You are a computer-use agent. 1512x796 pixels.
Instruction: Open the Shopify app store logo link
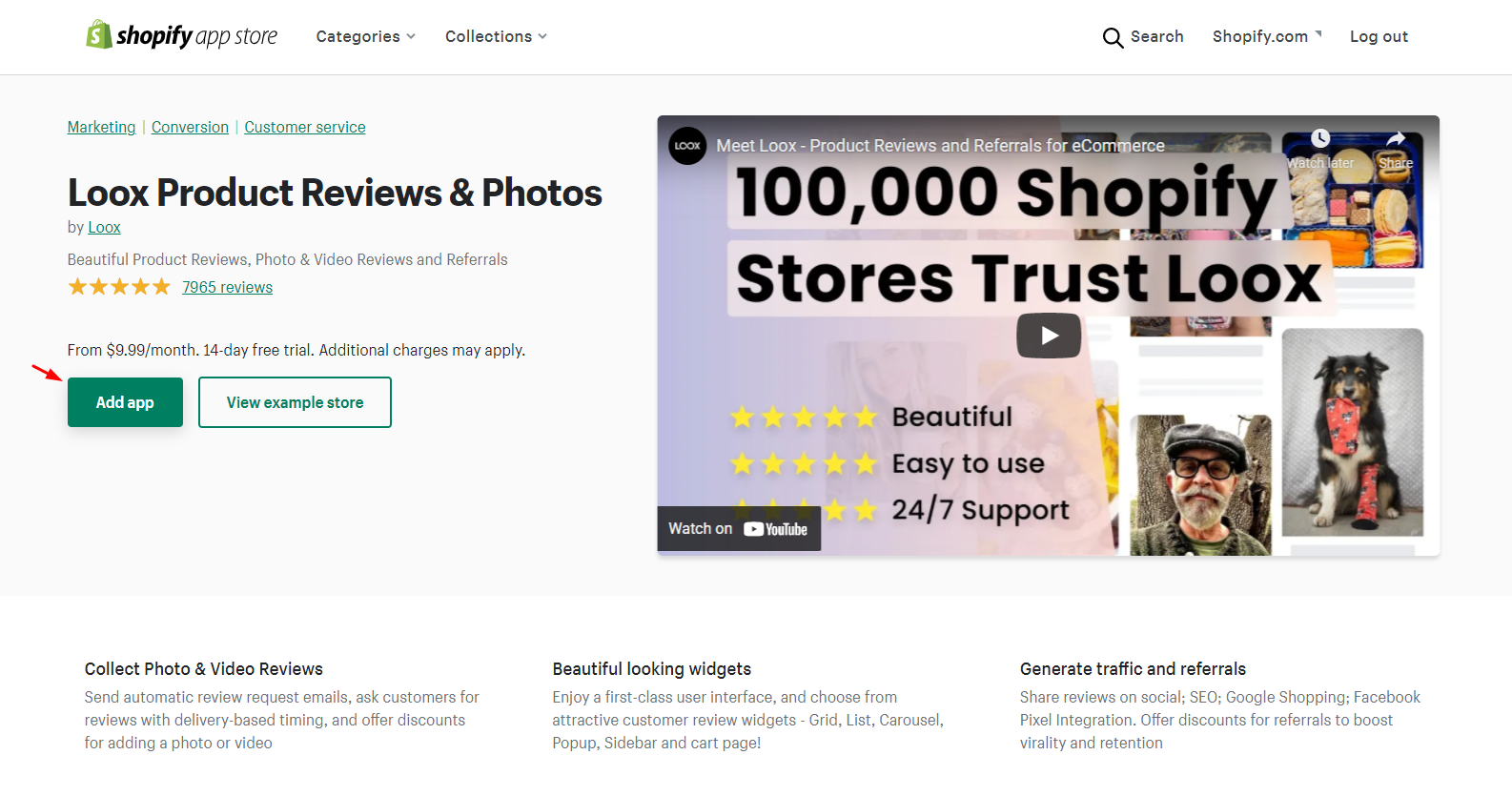pos(181,35)
